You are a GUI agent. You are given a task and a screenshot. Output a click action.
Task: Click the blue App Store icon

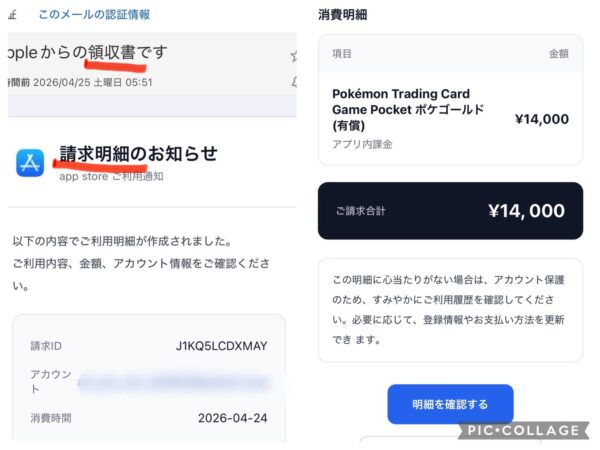point(30,163)
